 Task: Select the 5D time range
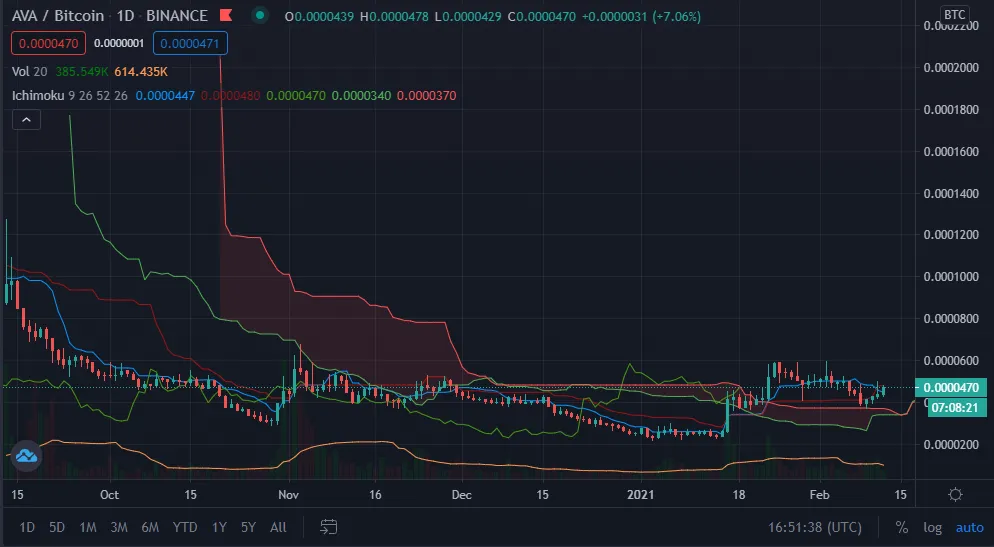click(x=57, y=527)
